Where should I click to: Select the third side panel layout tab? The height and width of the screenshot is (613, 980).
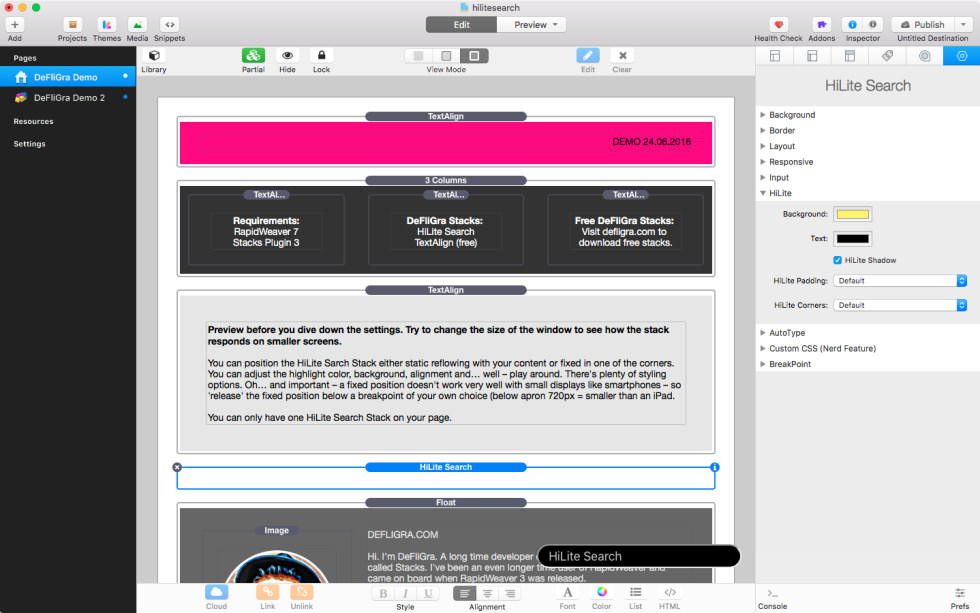[849, 56]
